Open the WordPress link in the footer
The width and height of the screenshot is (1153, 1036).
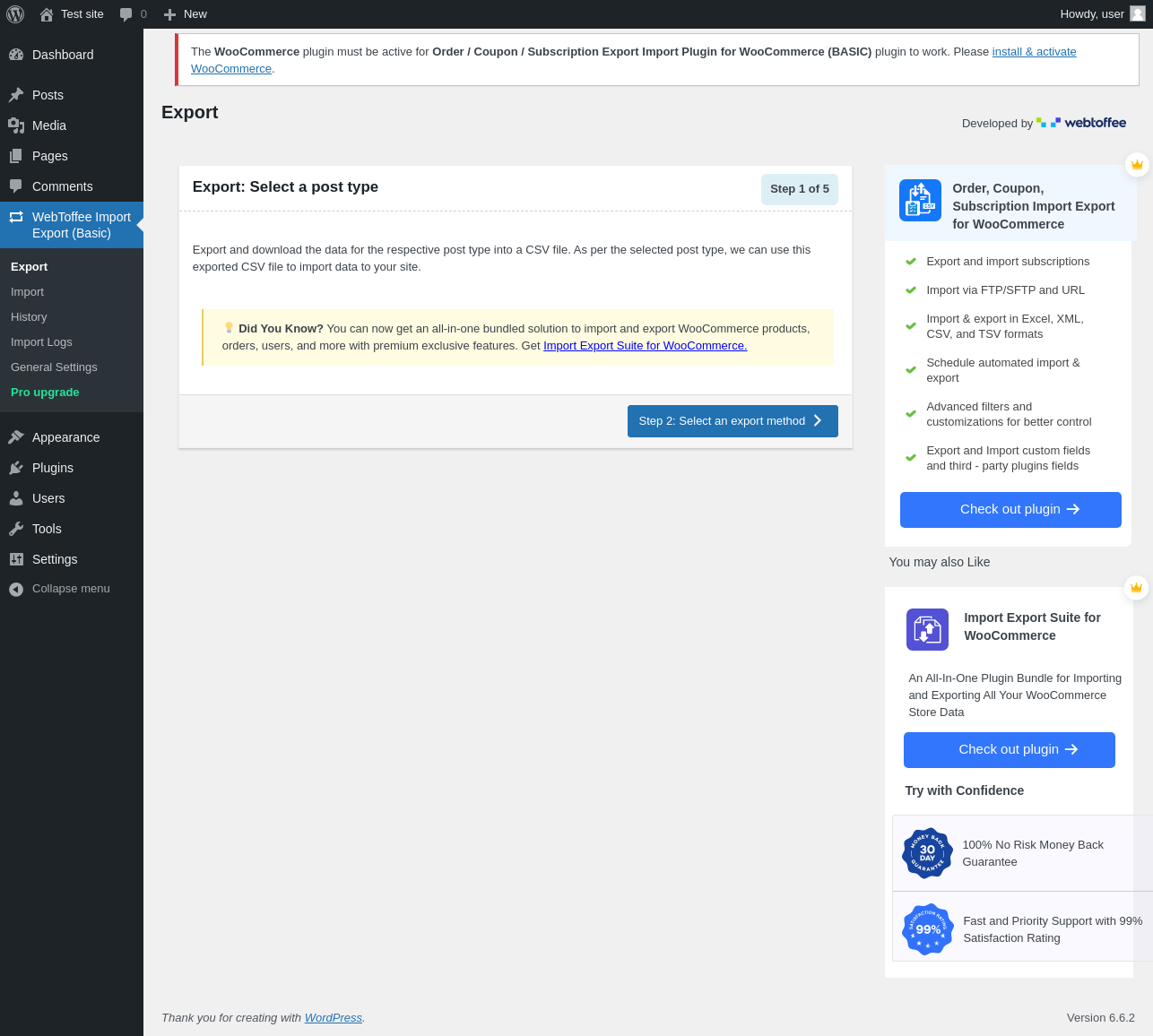click(334, 1018)
